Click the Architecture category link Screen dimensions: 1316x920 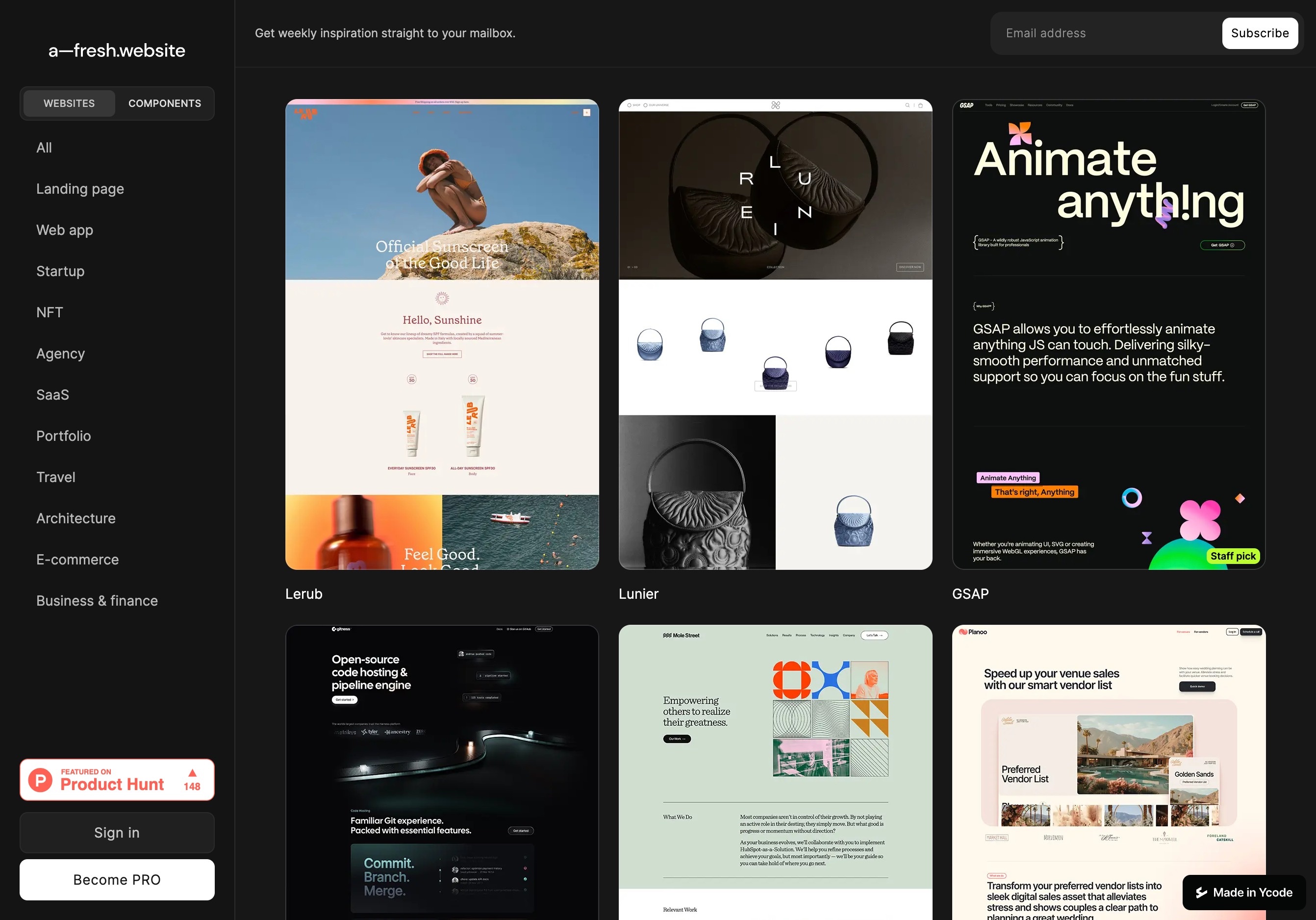tap(76, 518)
